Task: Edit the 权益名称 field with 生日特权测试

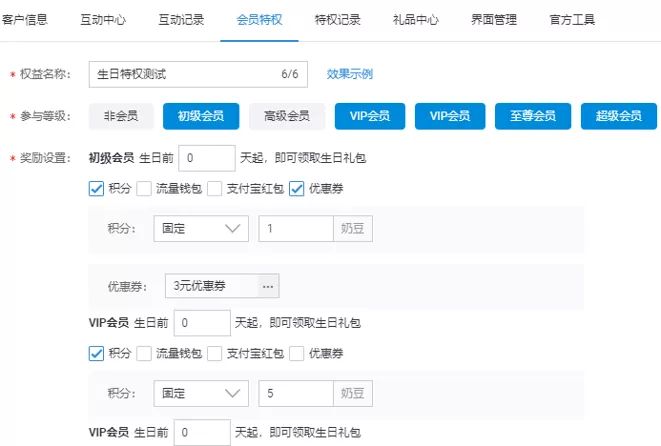Action: click(x=198, y=74)
